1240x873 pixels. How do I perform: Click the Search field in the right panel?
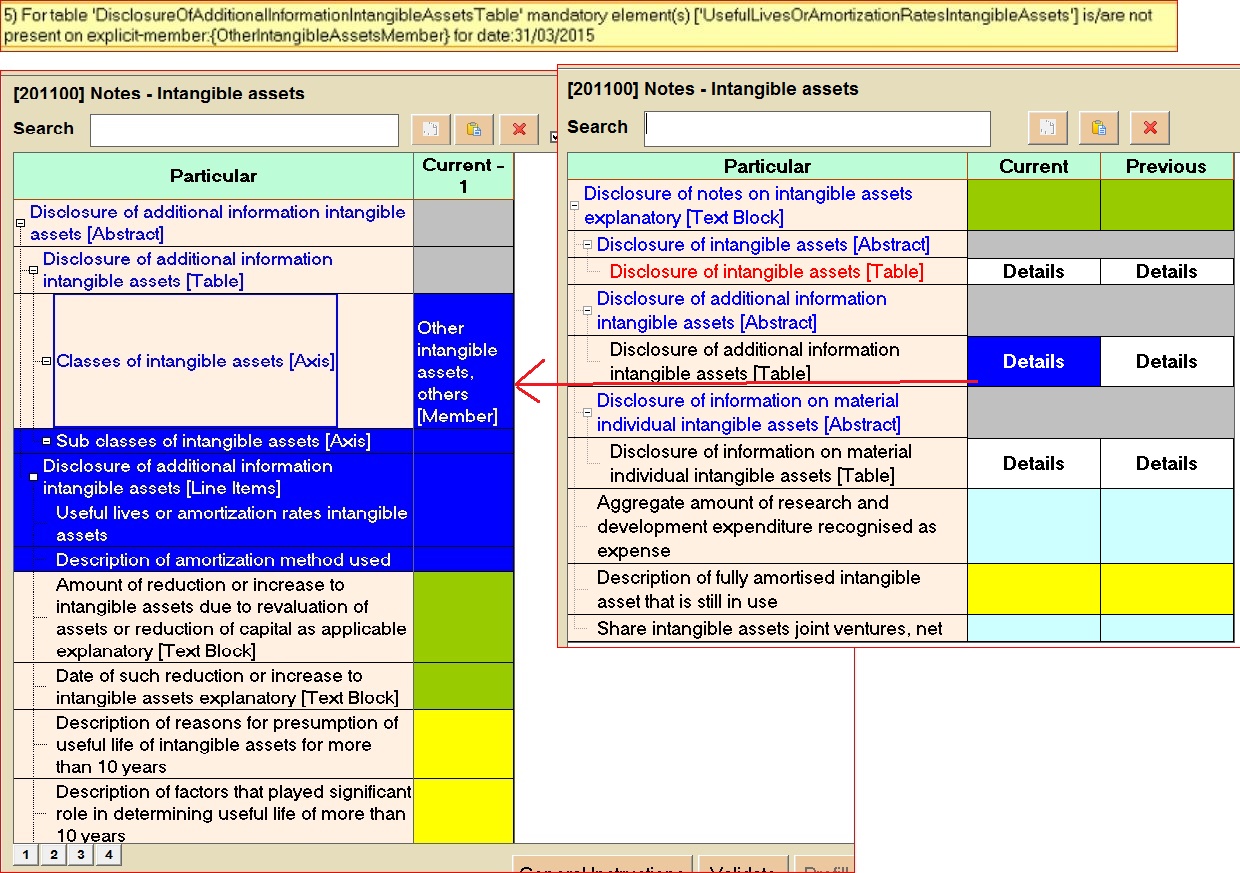[817, 128]
